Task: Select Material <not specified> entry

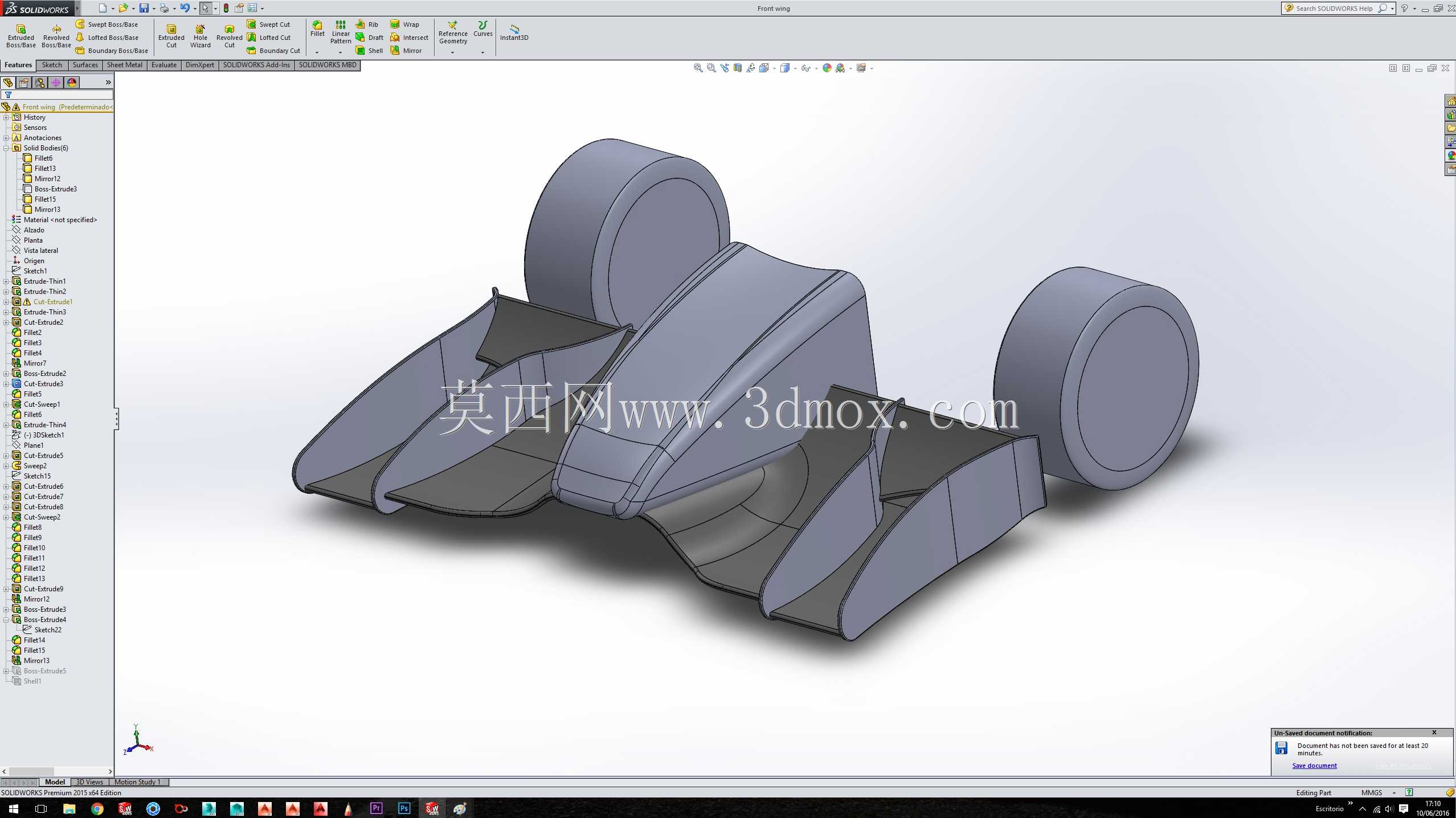Action: tap(60, 220)
